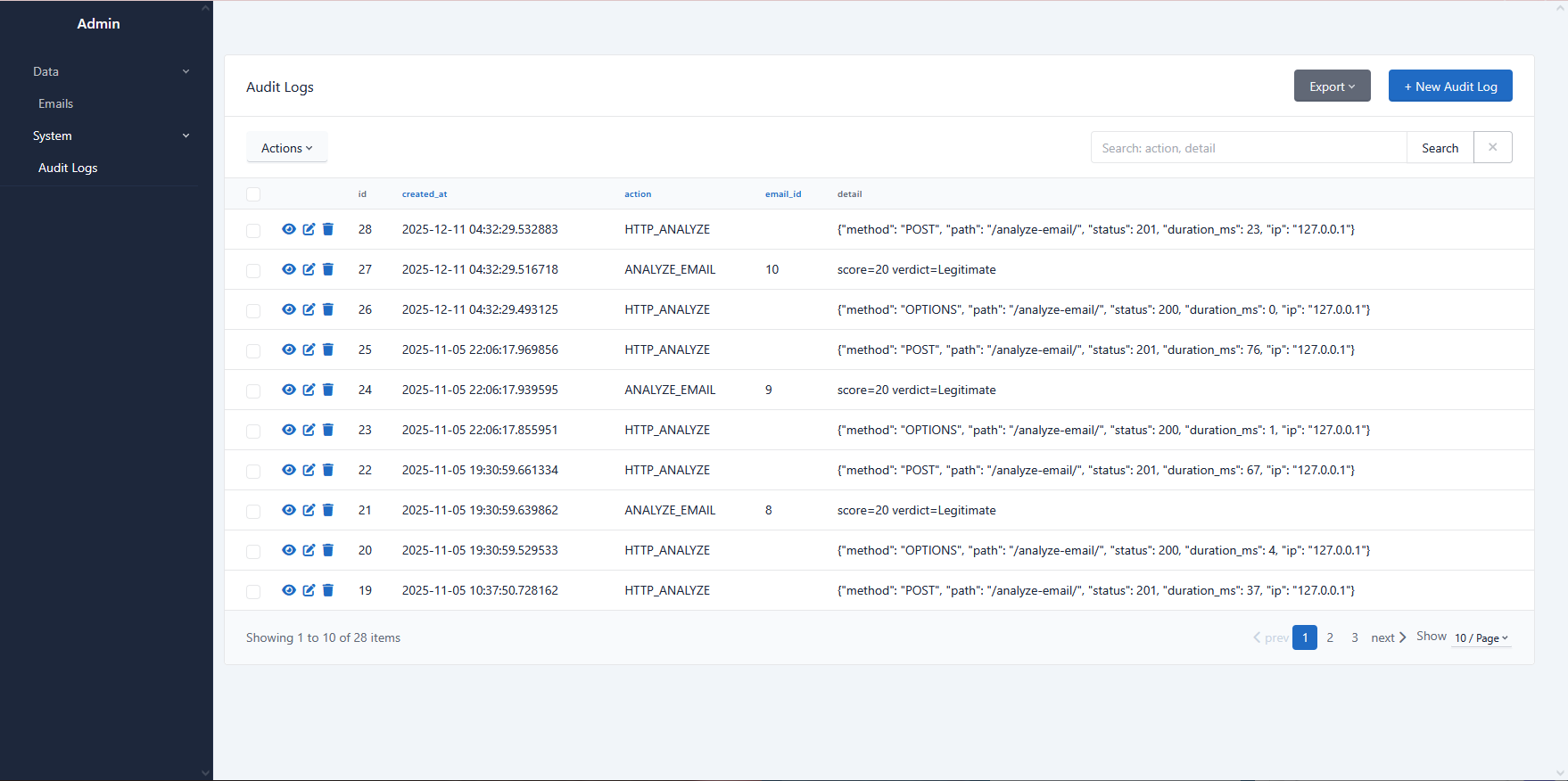1568x781 pixels.
Task: Click timestamp 2025-11-05 10:37:50.728162
Action: click(x=480, y=590)
